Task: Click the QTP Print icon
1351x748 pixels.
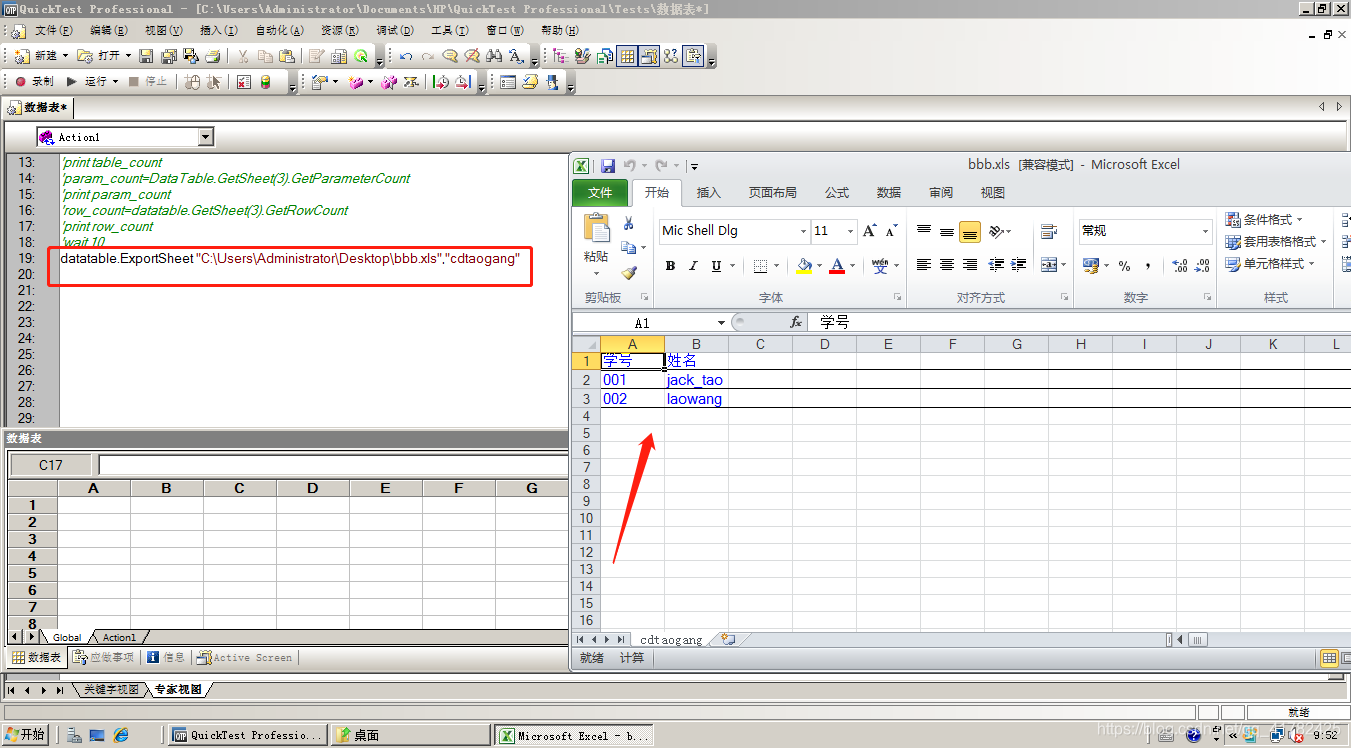Action: (x=214, y=56)
